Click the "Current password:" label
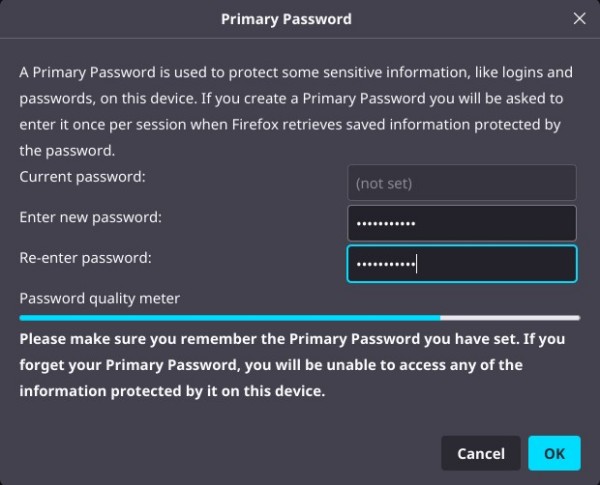The height and width of the screenshot is (485, 600). [83, 177]
